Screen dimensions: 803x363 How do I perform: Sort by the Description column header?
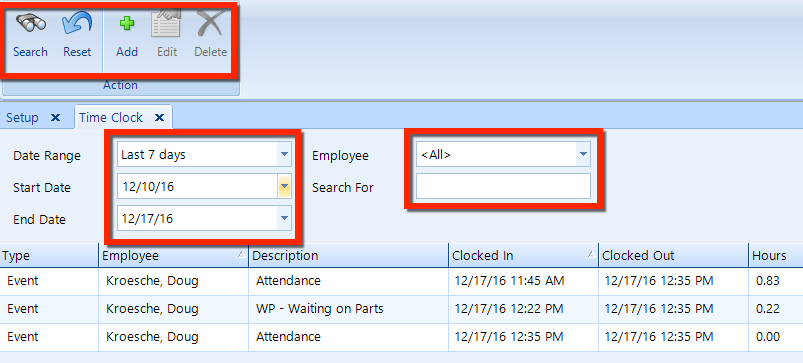(x=348, y=255)
